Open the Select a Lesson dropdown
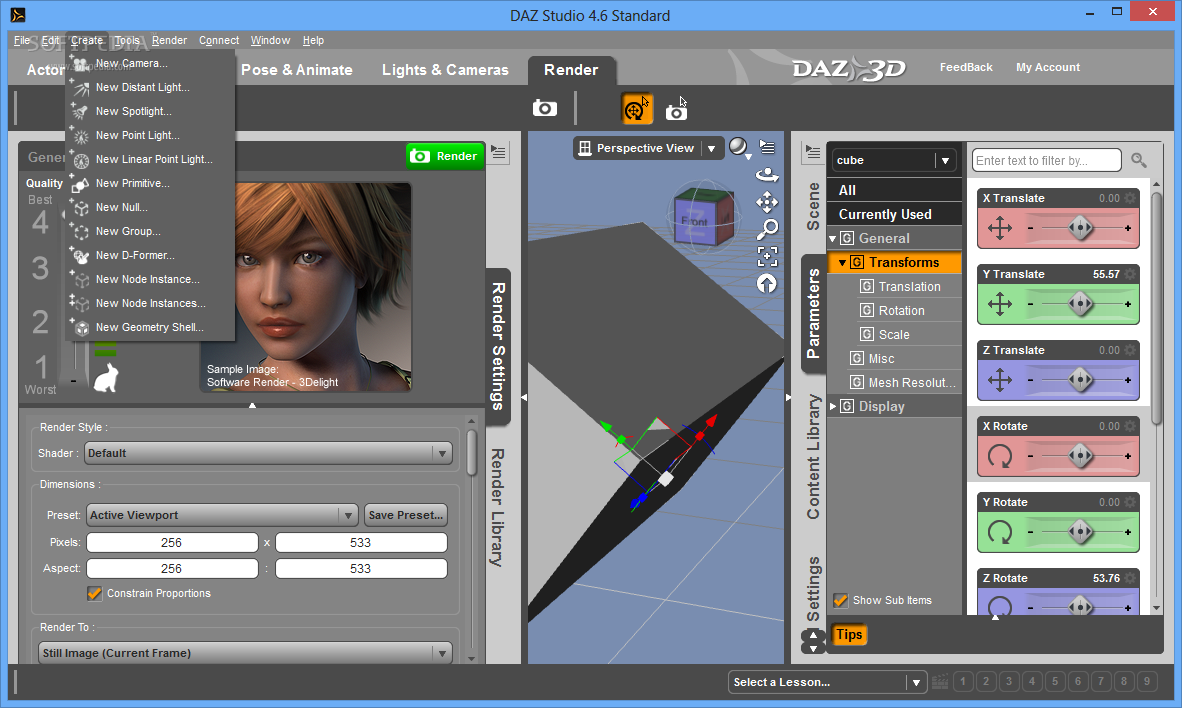 (827, 682)
